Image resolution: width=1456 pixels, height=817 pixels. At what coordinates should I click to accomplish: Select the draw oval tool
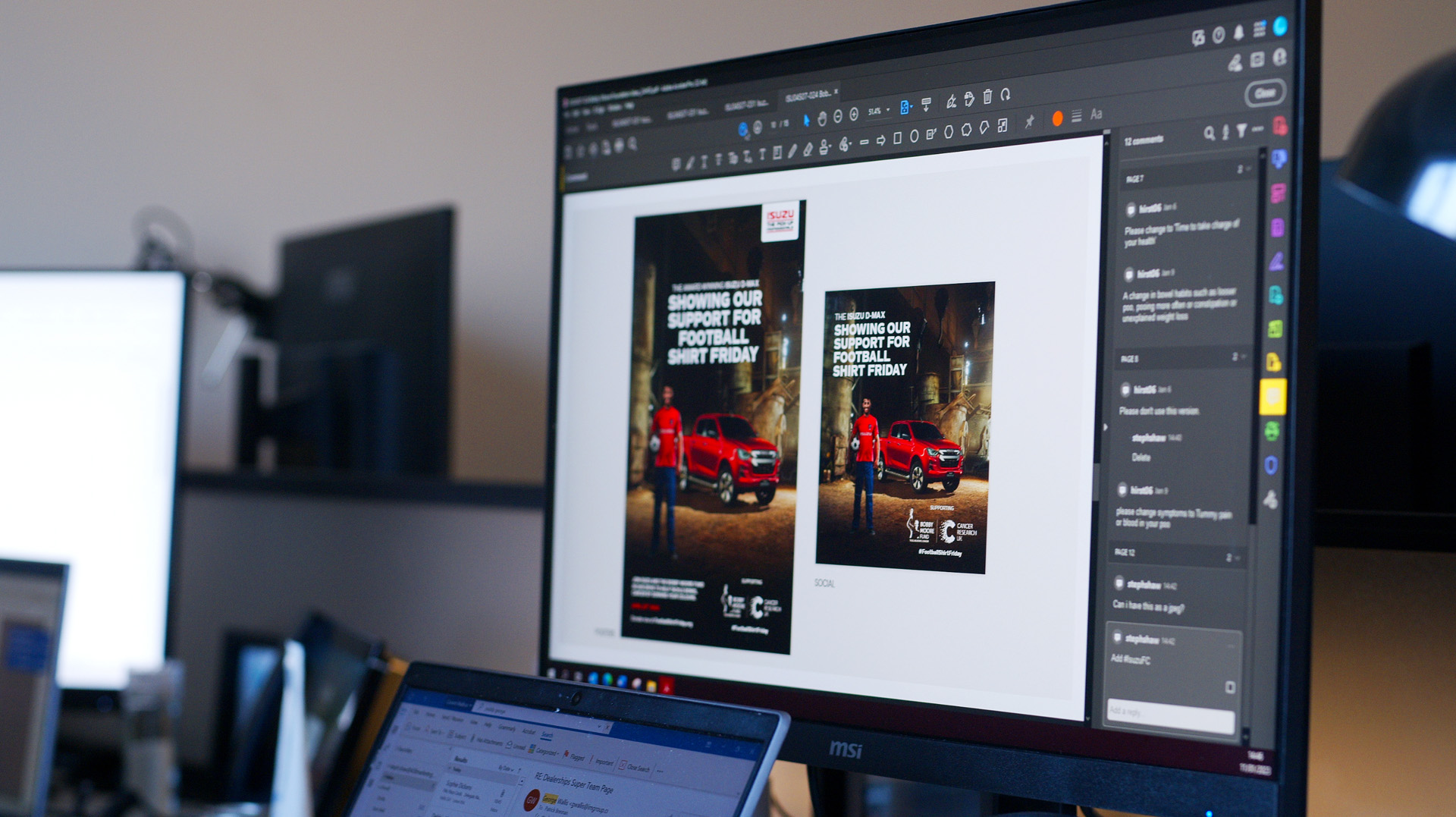(915, 136)
